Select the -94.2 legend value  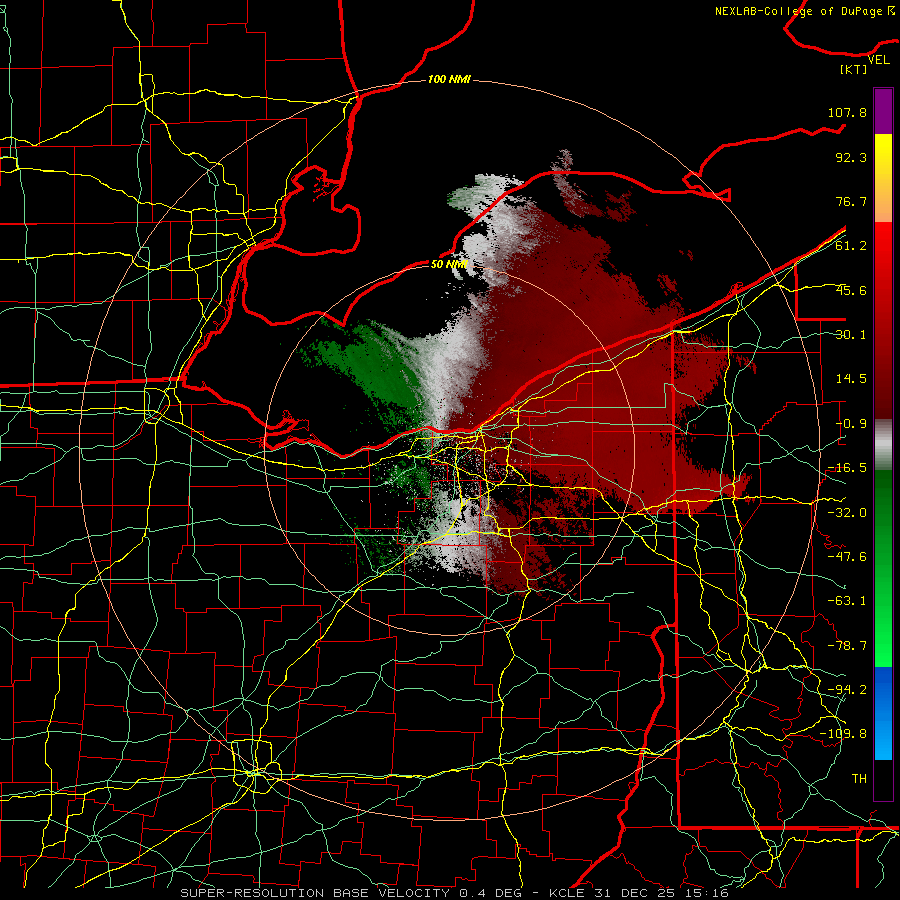847,690
